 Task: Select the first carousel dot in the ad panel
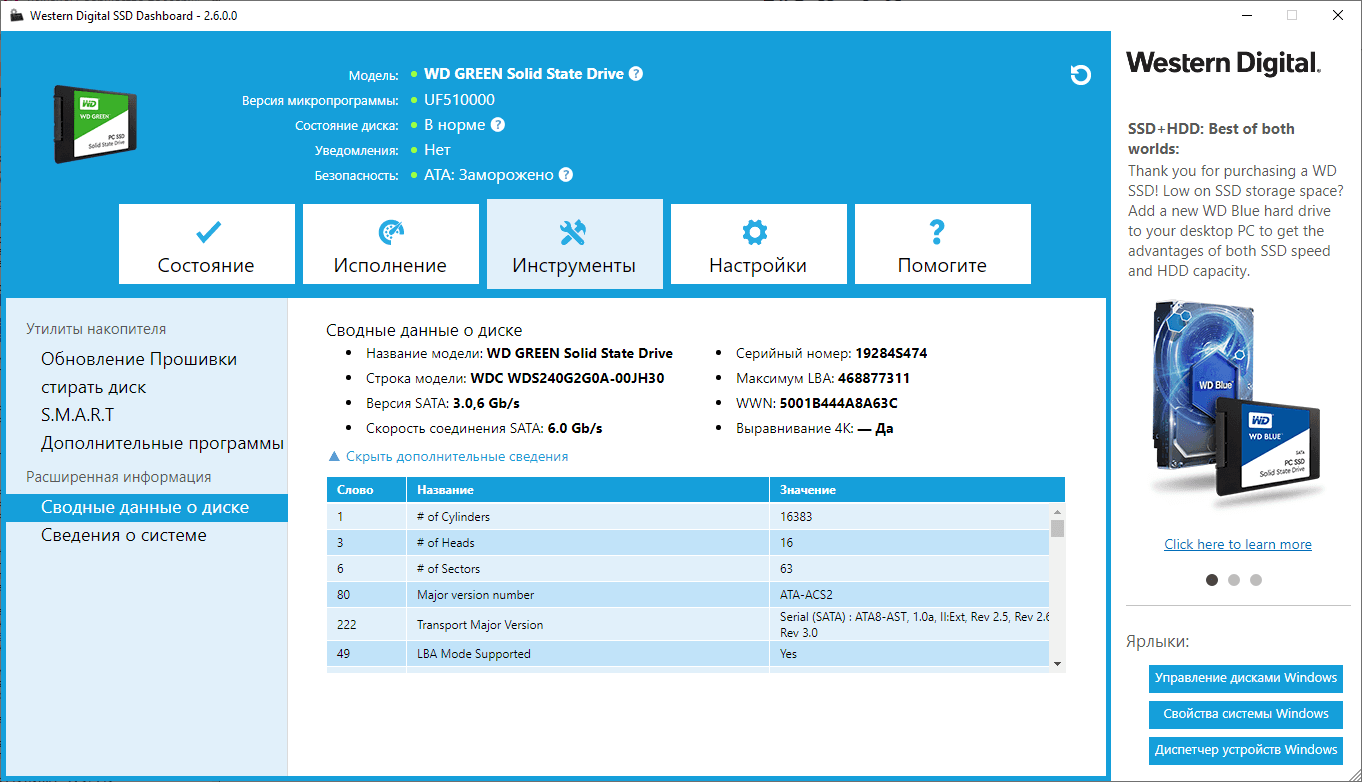(1212, 580)
